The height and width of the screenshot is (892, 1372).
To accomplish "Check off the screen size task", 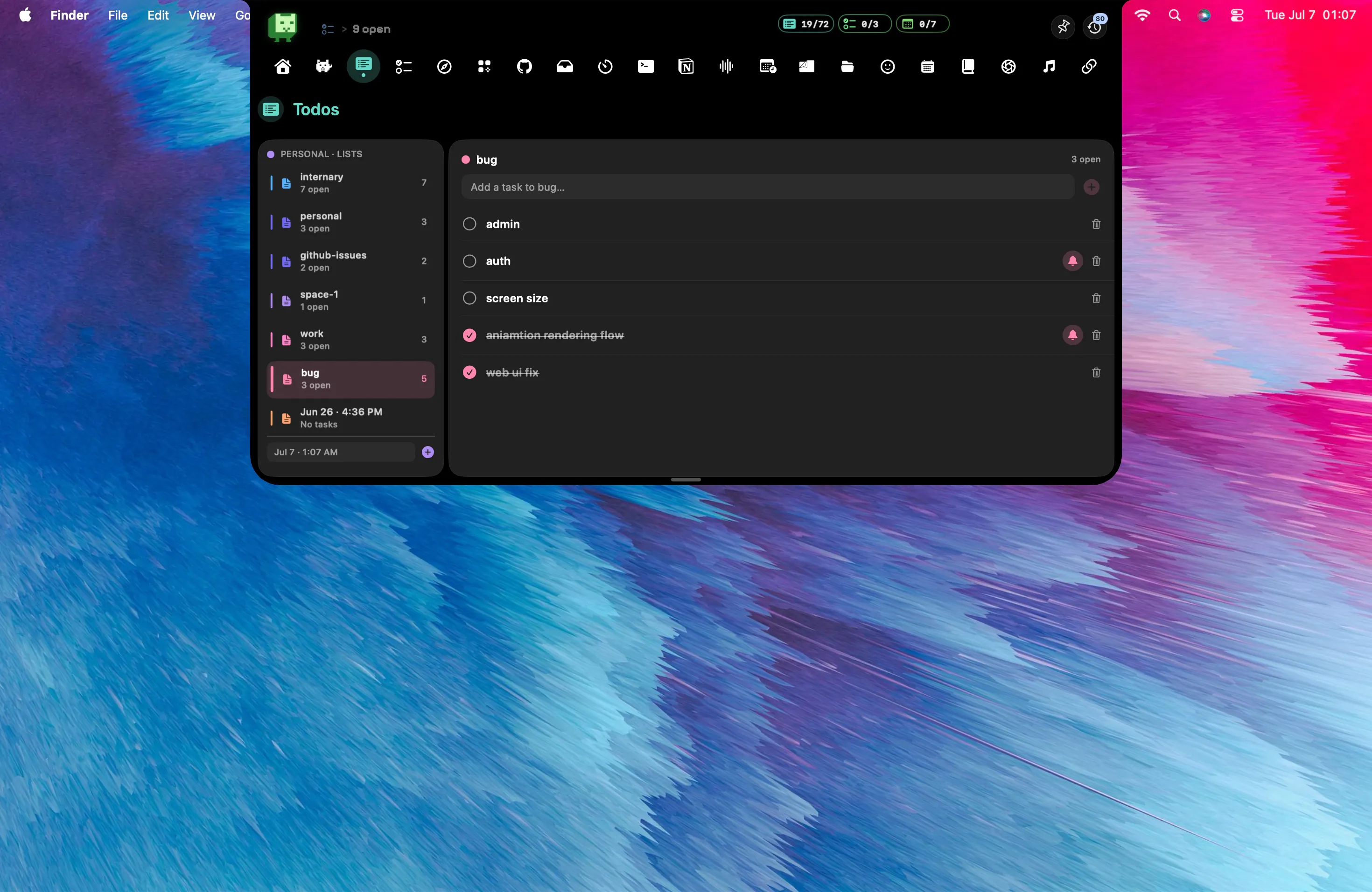I will coord(469,299).
